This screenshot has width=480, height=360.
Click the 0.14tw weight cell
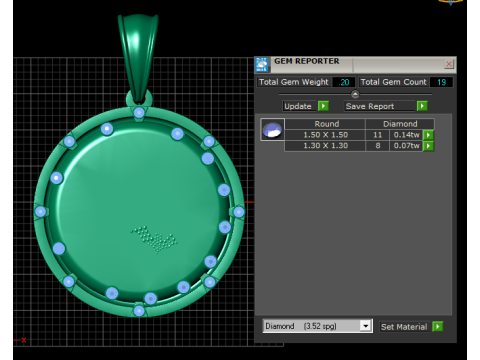click(x=406, y=135)
